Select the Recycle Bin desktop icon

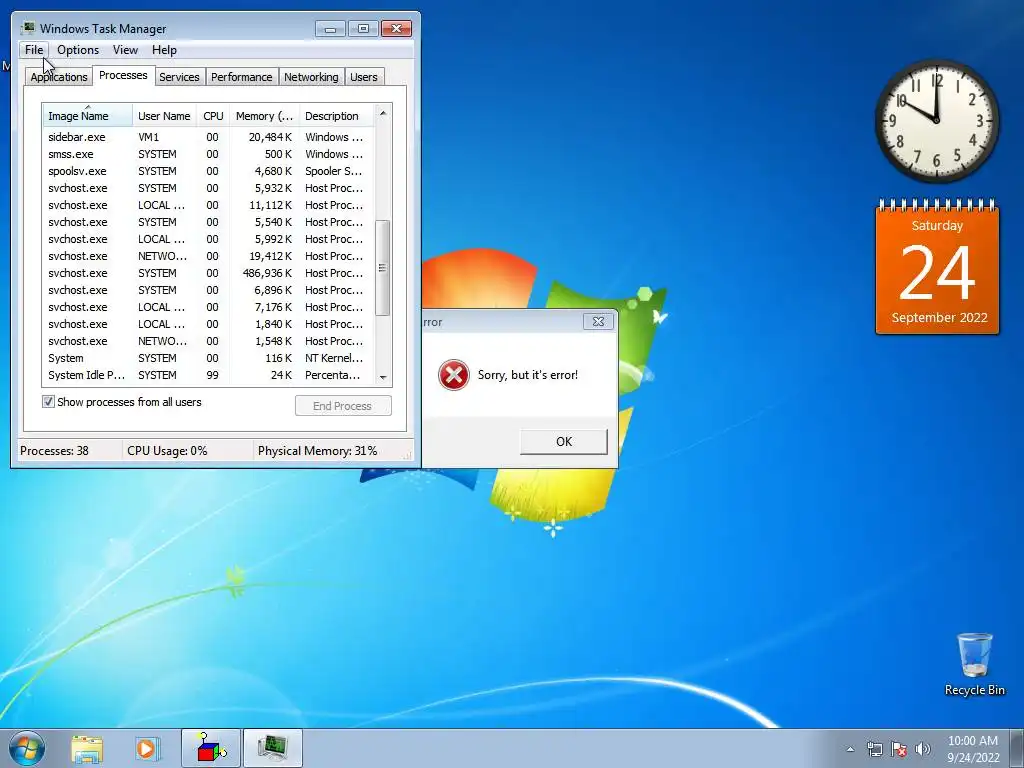(x=974, y=664)
